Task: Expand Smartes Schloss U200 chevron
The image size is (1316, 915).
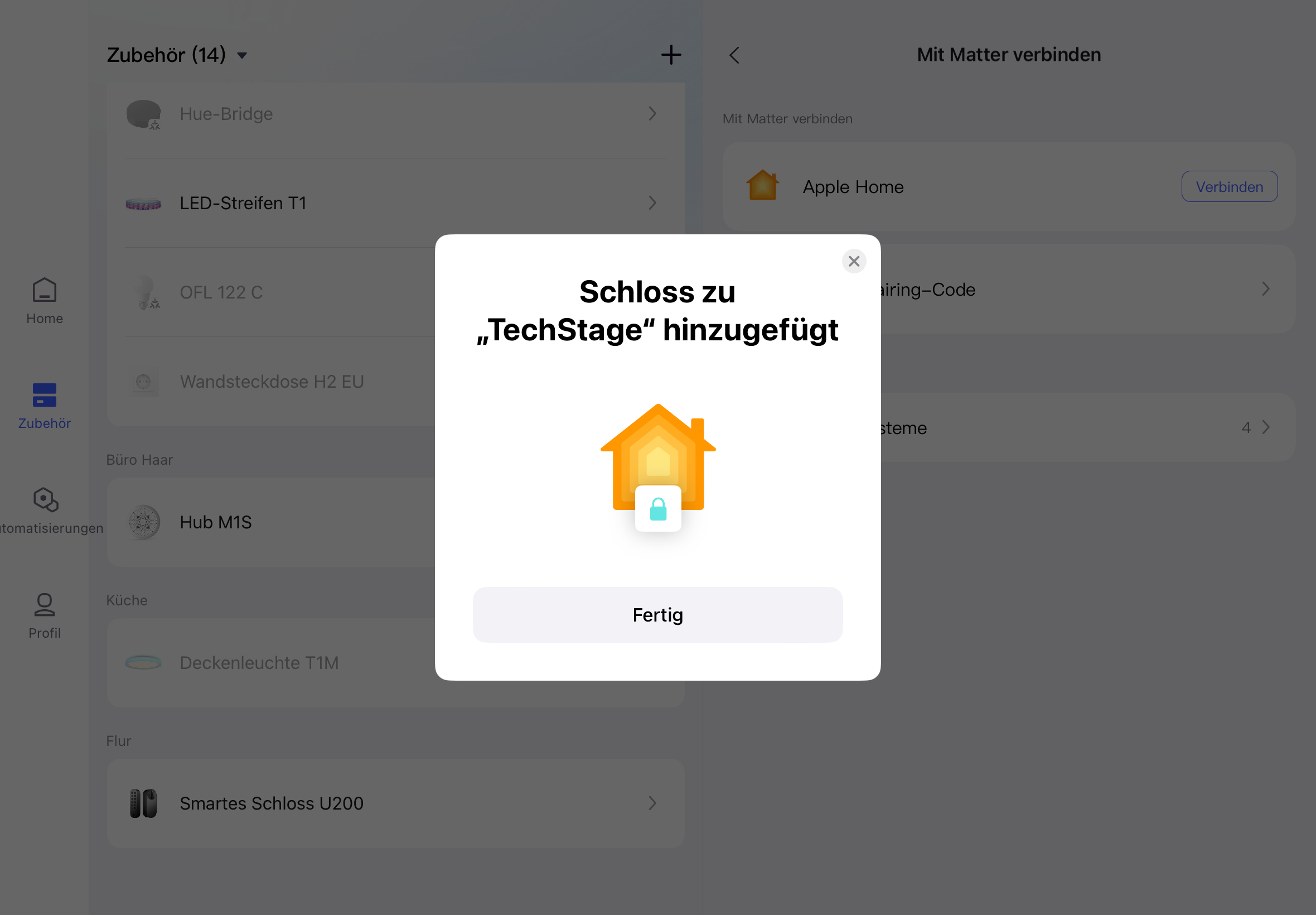Action: coord(652,803)
